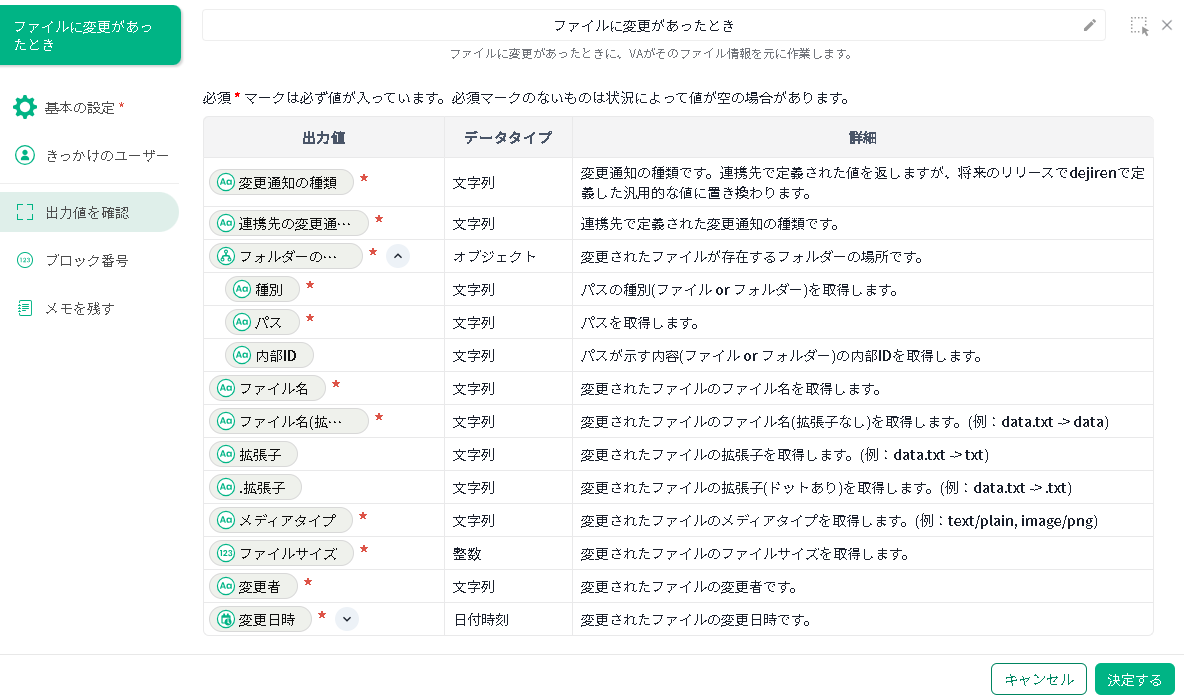Viewport: 1184px width, 699px height.
Task: Click the メディアタイプ output chip
Action: click(281, 520)
